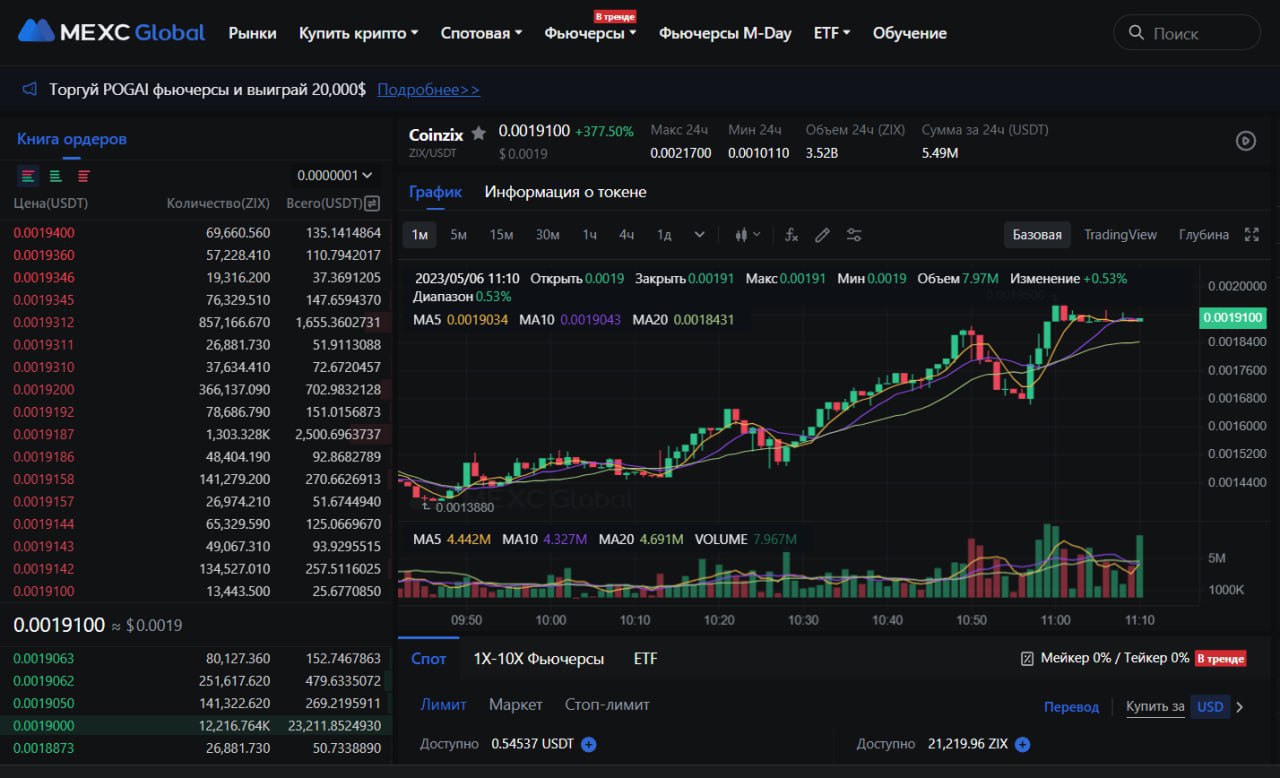Screen dimensions: 1280x778
Task: Switch chart to Базовая mode
Action: tap(1037, 235)
